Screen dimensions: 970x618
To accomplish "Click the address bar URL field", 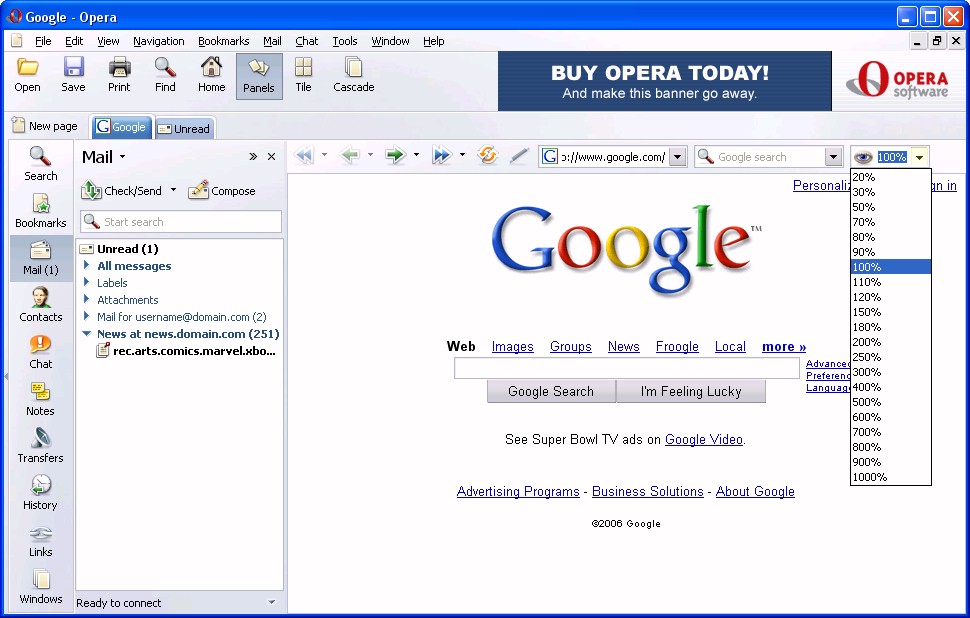I will click(x=612, y=157).
